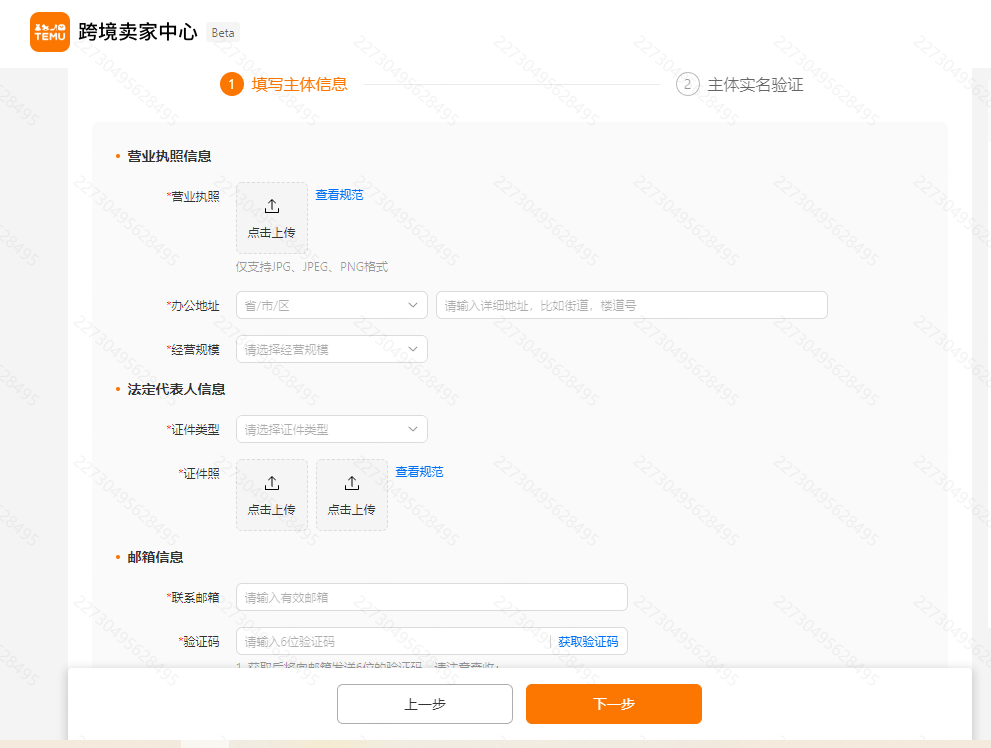This screenshot has height=748, width=991.
Task: Click step 2 主体实名验证 circle icon
Action: coord(687,86)
